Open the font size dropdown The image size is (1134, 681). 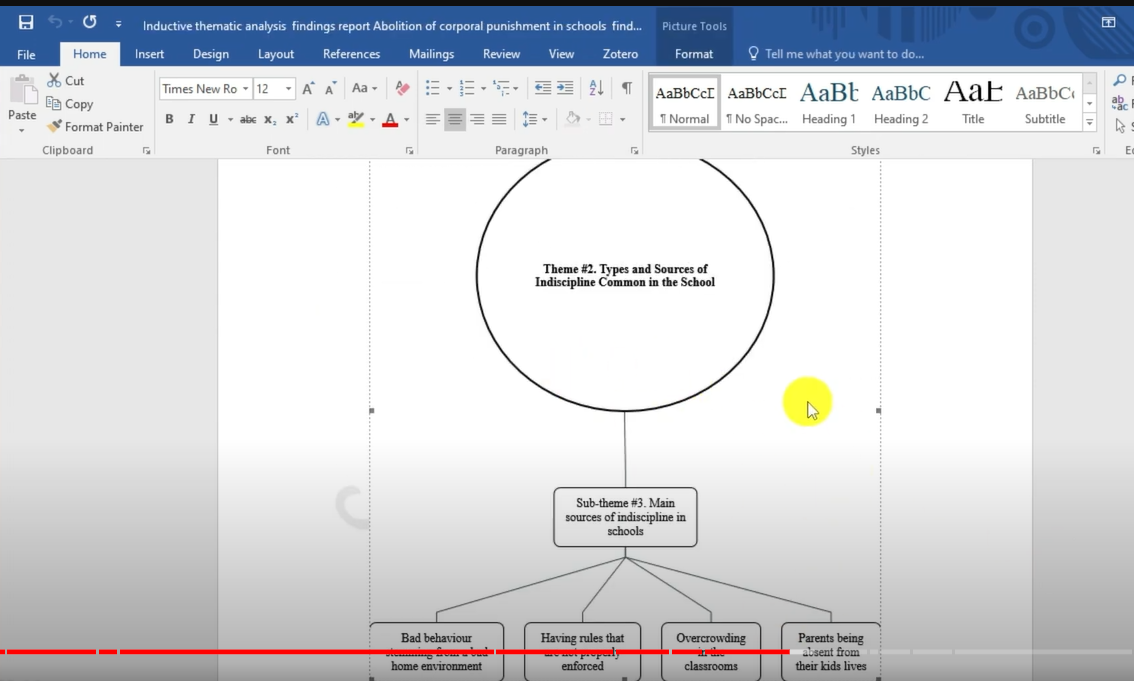pyautogui.click(x=289, y=89)
